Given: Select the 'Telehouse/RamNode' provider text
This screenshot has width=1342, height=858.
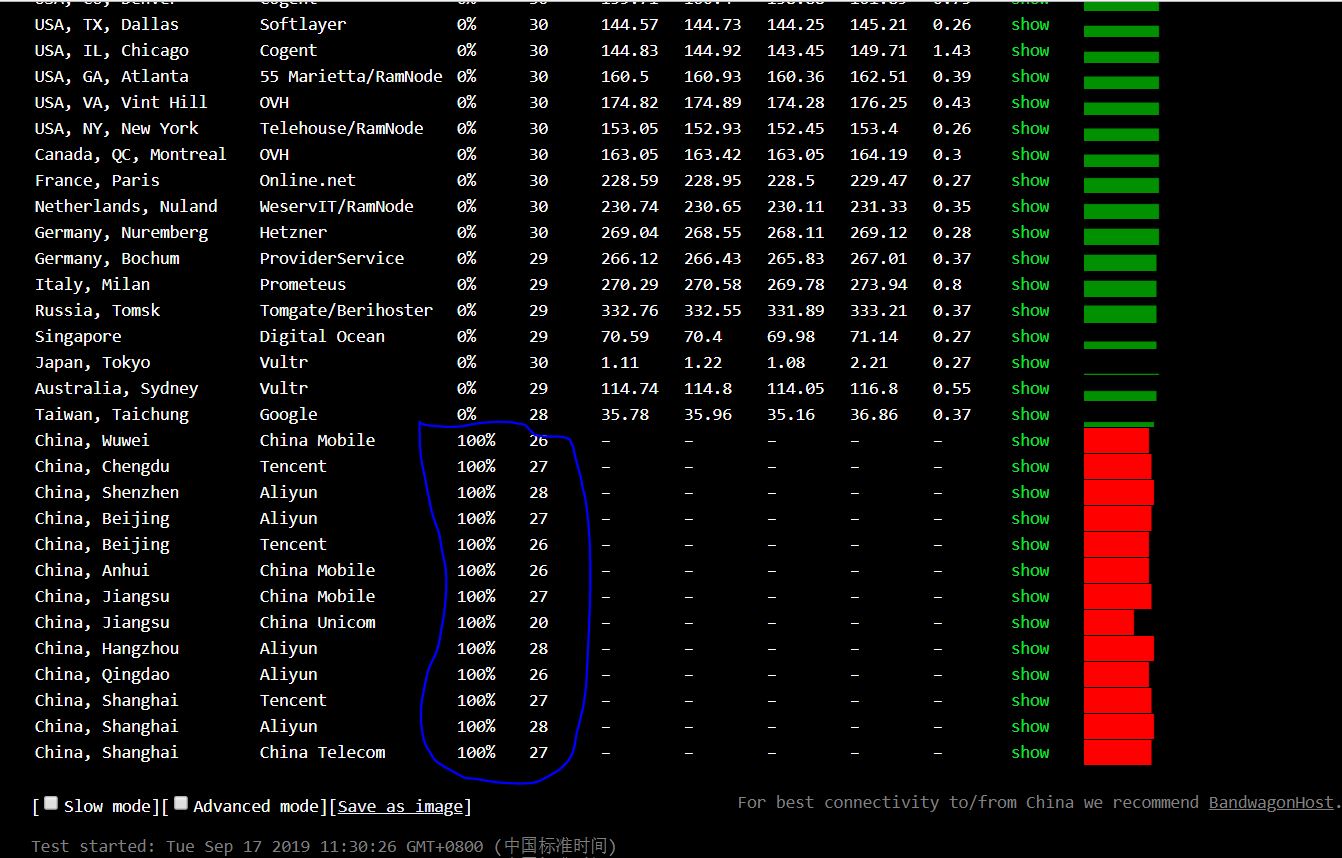Looking at the screenshot, I should (341, 128).
